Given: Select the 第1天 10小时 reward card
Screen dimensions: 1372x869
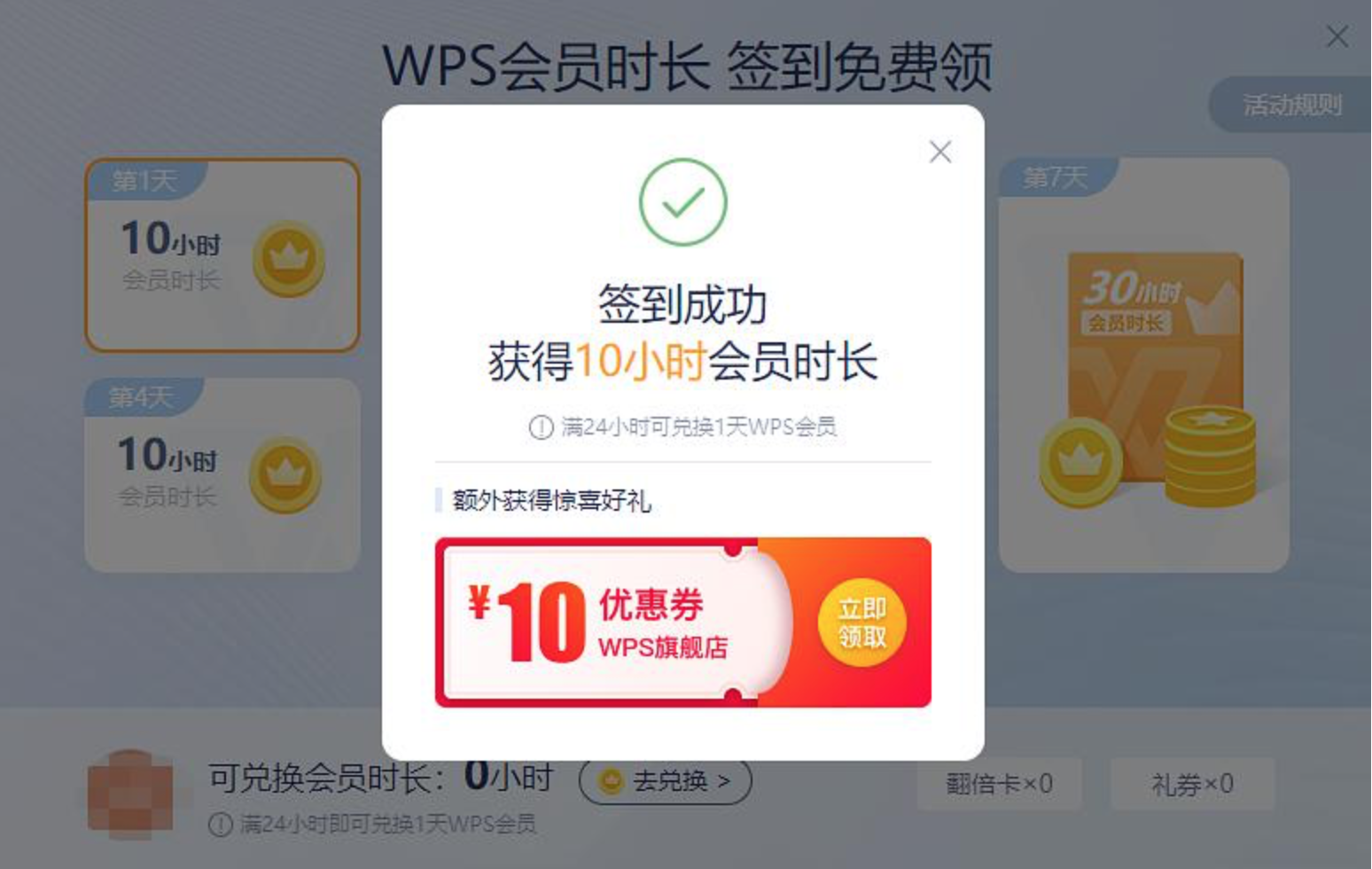Looking at the screenshot, I should [222, 255].
